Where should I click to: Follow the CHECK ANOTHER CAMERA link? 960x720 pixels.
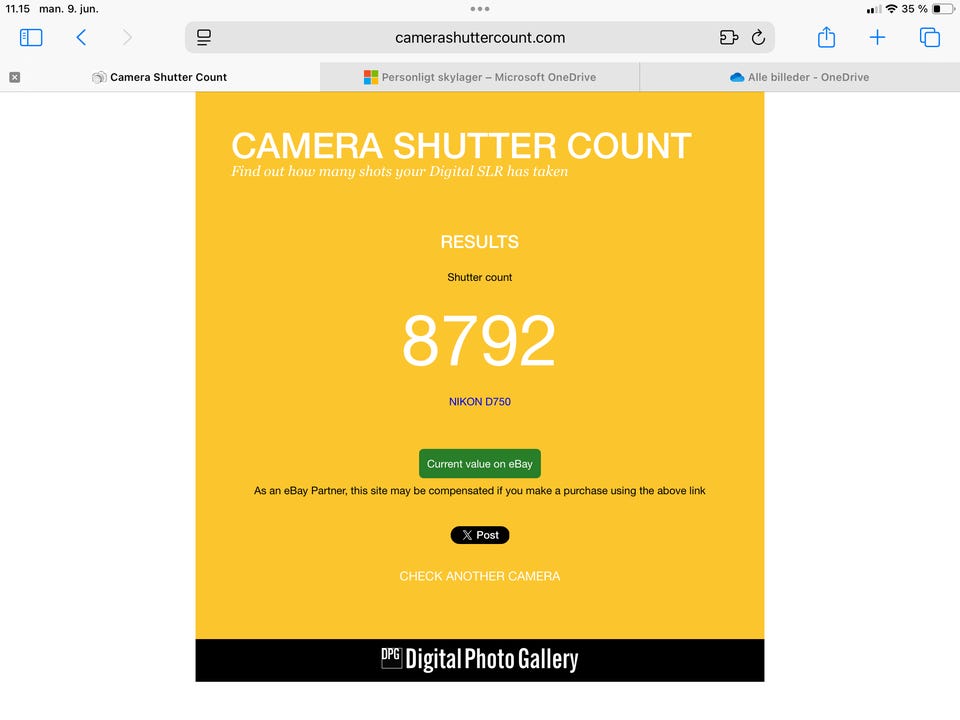click(x=480, y=576)
